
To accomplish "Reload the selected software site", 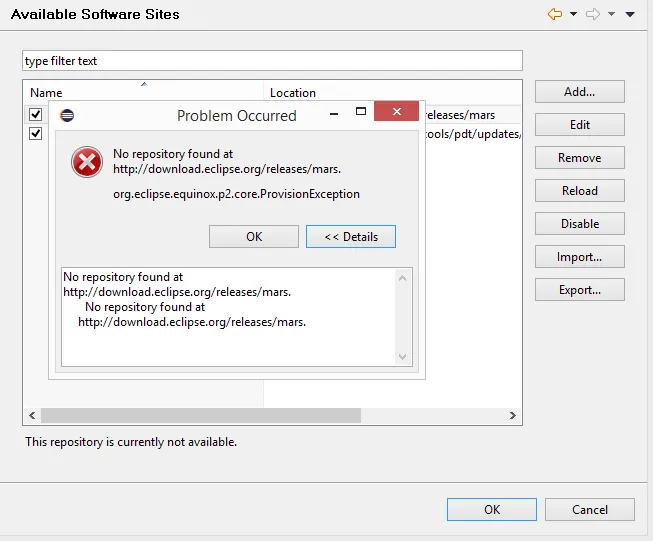I will click(x=580, y=190).
